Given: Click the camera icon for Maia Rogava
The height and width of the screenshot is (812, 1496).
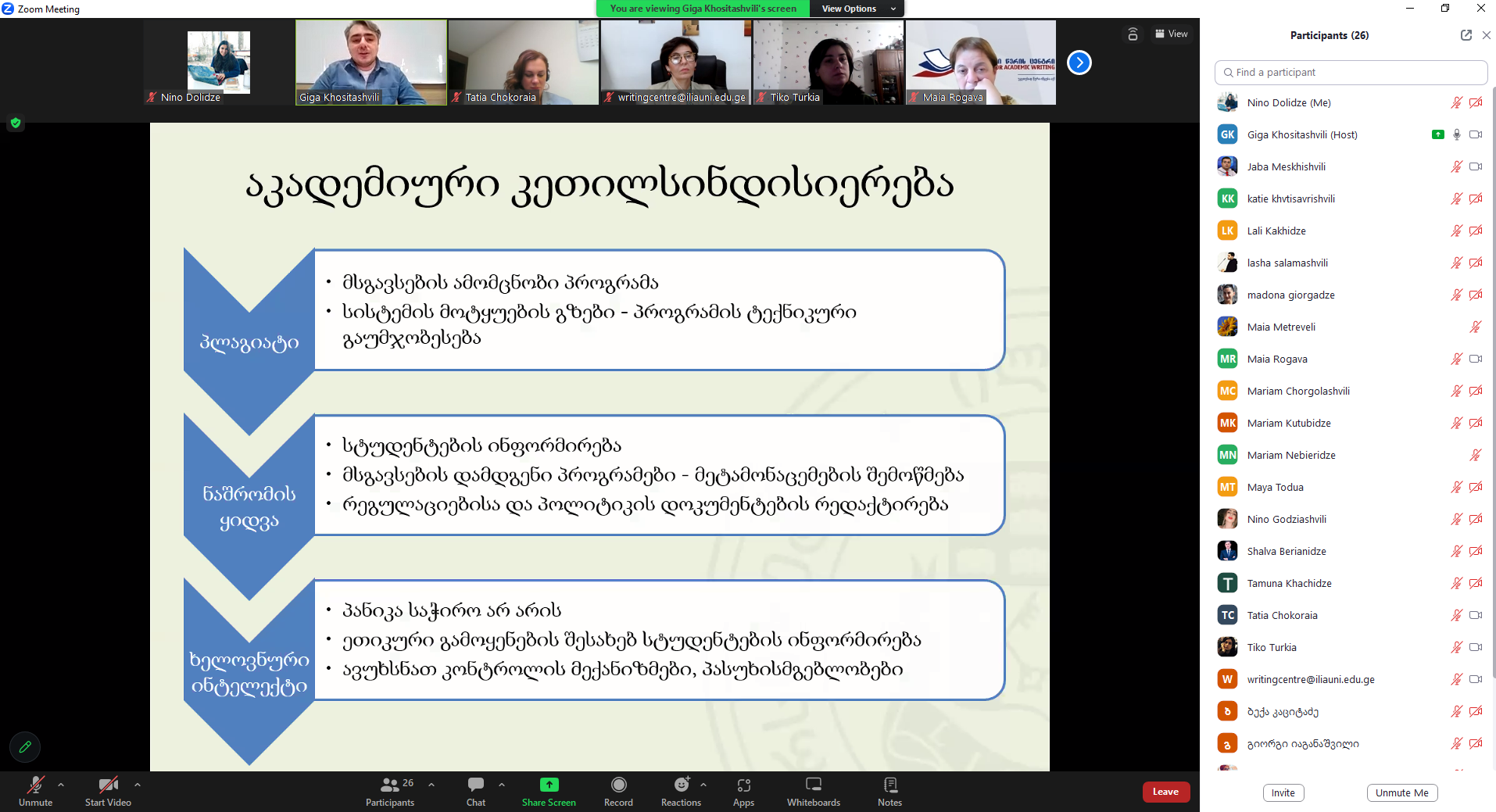Looking at the screenshot, I should [x=1476, y=359].
